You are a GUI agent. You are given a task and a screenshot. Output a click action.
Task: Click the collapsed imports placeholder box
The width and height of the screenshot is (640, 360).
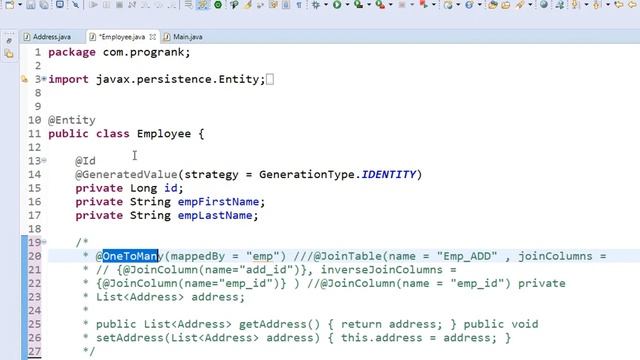[270, 79]
